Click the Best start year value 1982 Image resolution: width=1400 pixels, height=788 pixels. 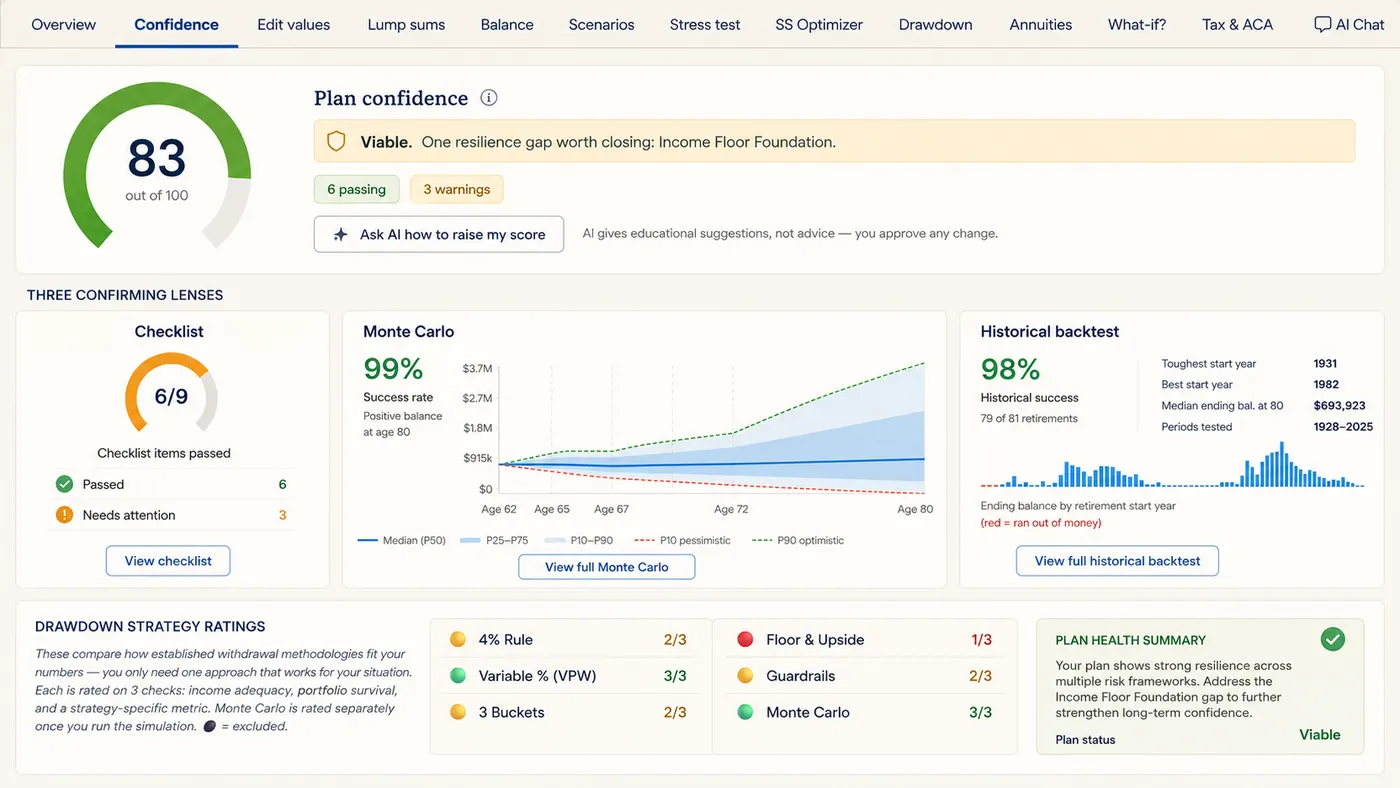click(1325, 385)
